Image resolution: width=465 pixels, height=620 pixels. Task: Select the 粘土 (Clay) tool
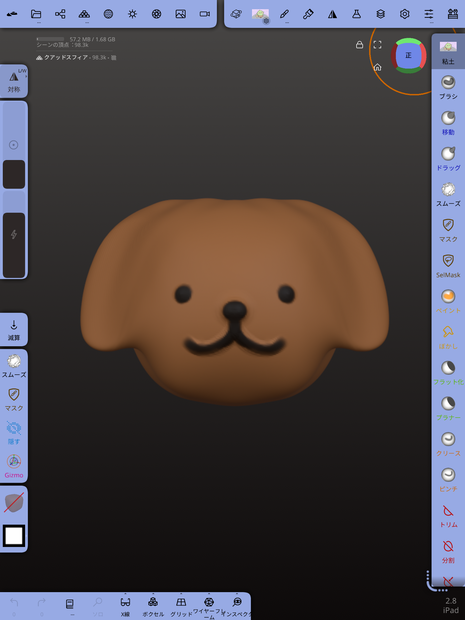tap(448, 52)
